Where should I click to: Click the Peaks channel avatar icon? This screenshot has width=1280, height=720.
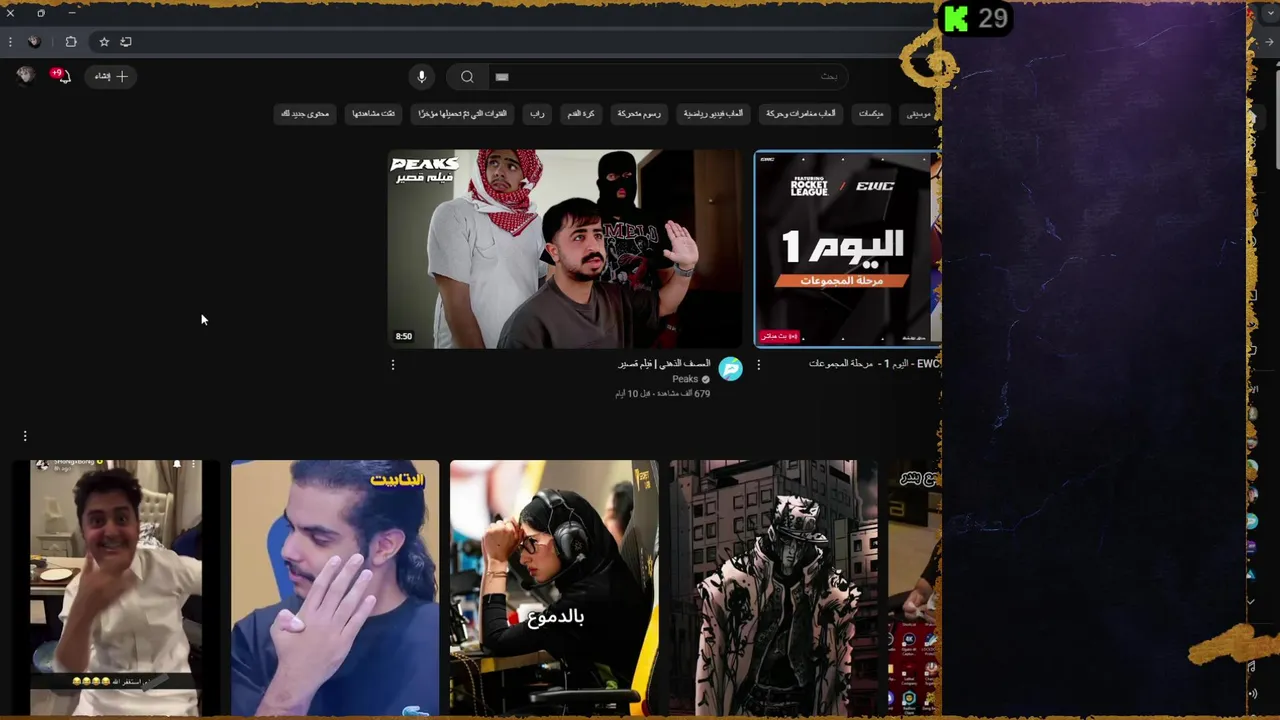pyautogui.click(x=731, y=369)
